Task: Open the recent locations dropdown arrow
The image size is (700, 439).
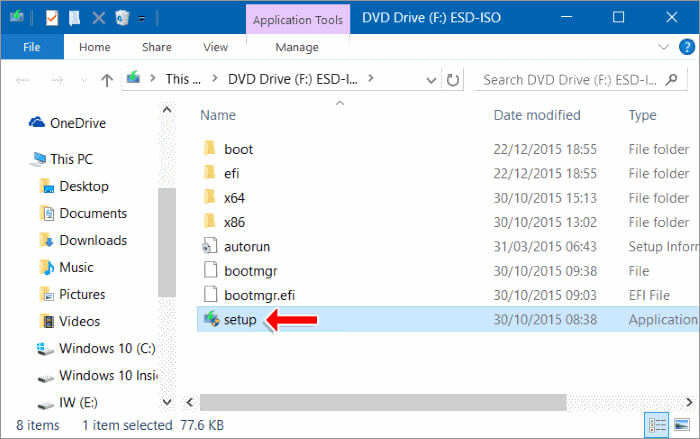Action: click(x=83, y=80)
